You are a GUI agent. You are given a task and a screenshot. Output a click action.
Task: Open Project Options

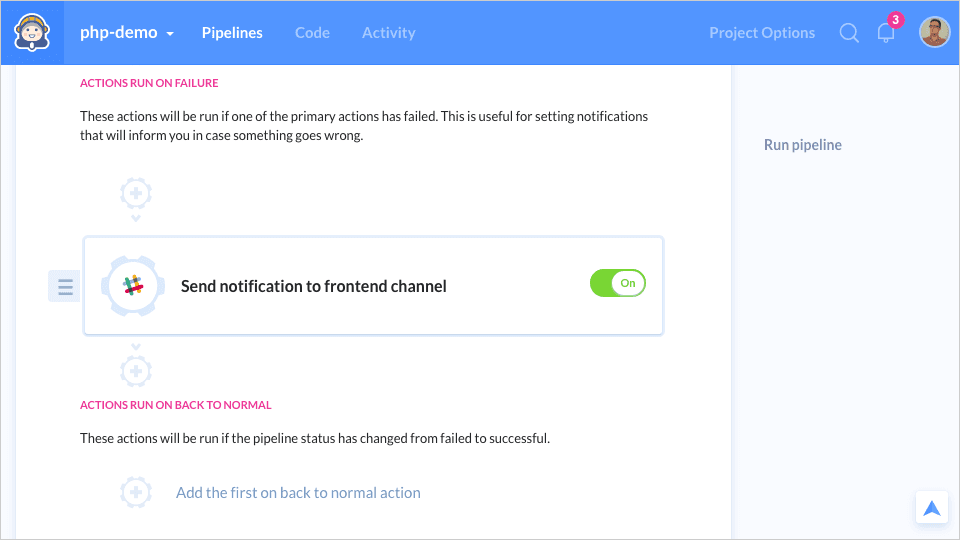pyautogui.click(x=762, y=33)
